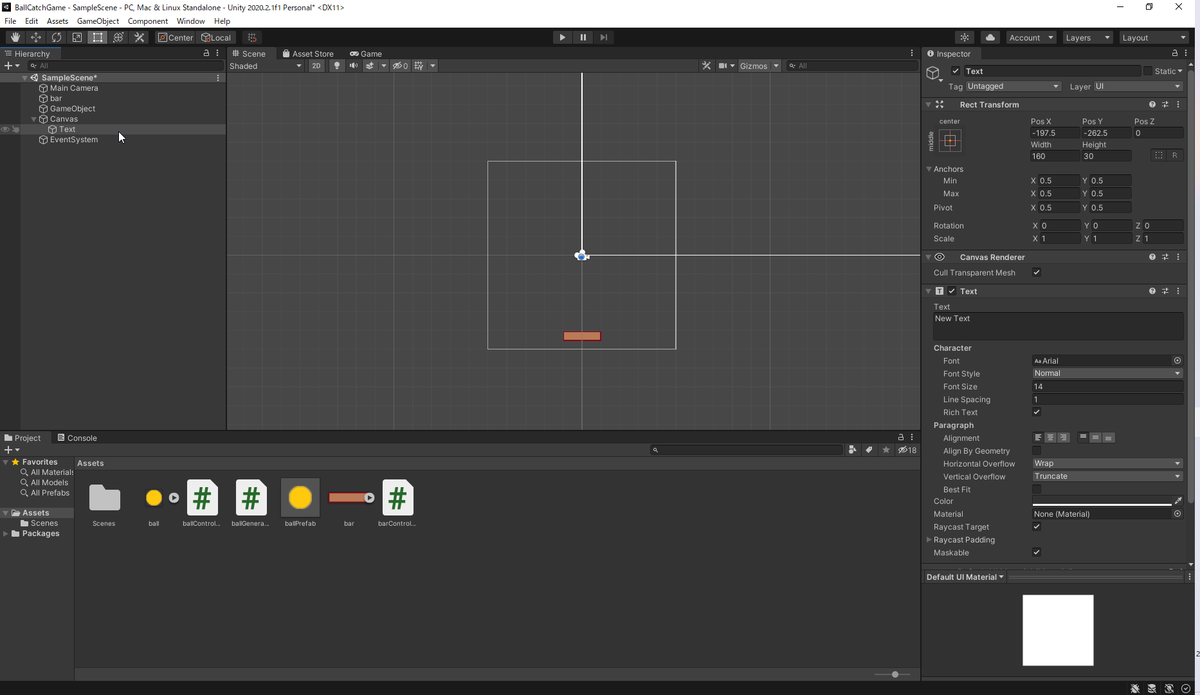Image resolution: width=1200 pixels, height=695 pixels.
Task: Open the Gizmos dropdown
Action: (759, 66)
